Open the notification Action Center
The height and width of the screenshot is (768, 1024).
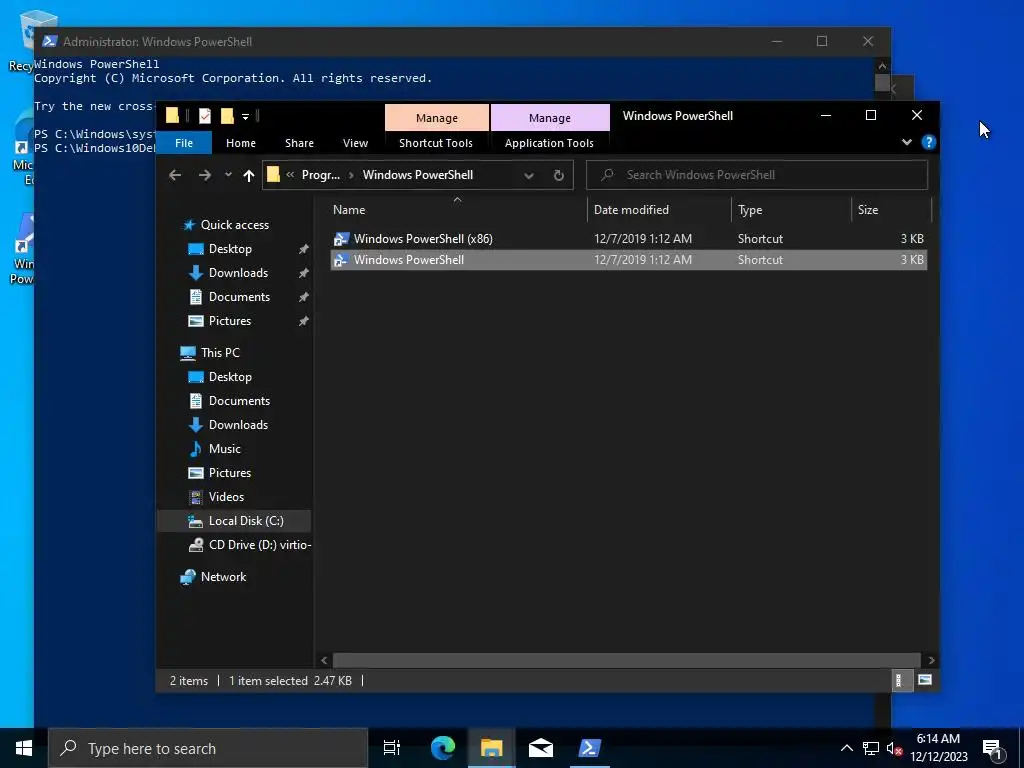(993, 750)
